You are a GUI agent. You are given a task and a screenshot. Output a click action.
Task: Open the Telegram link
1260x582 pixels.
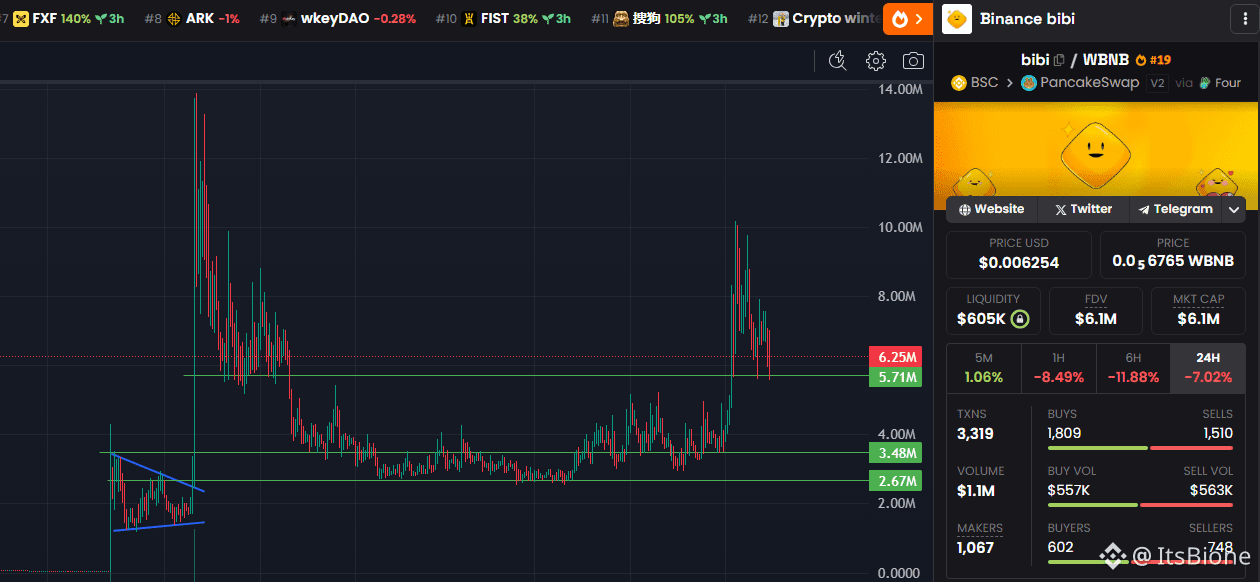[x=1175, y=209]
